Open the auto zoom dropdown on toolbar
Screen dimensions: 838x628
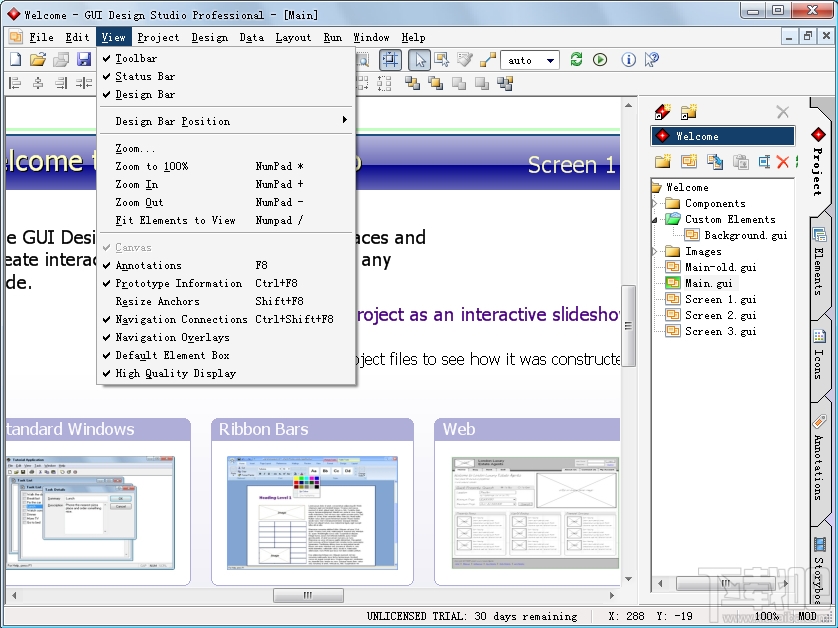(529, 59)
